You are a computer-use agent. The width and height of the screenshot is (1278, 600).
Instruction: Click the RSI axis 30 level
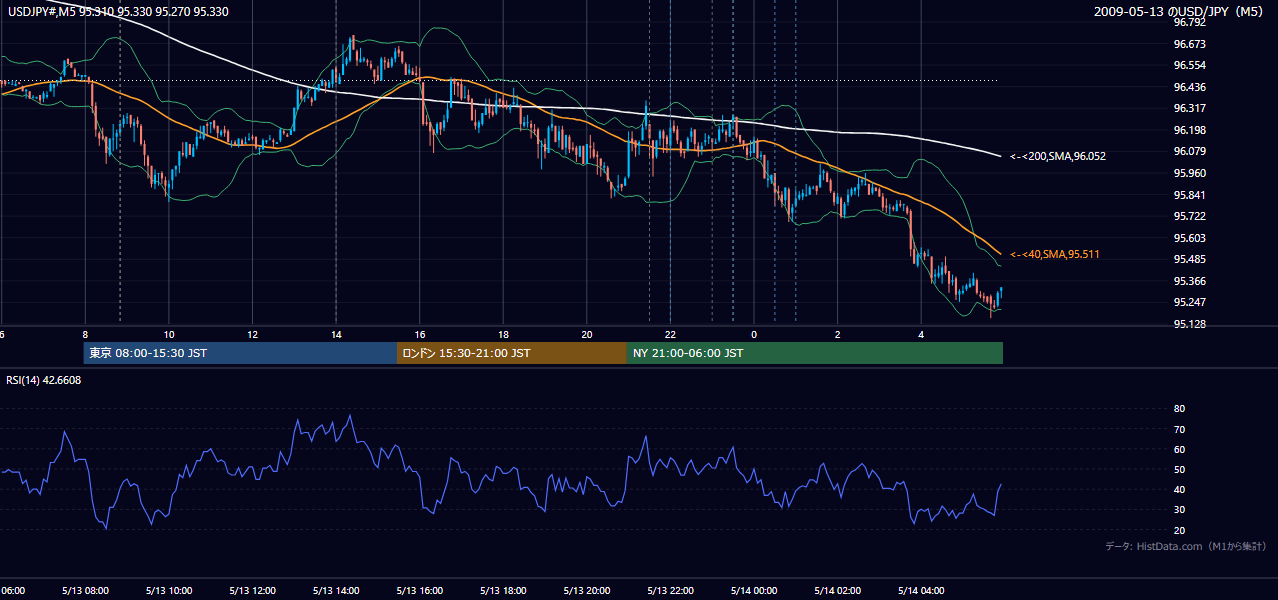[x=1179, y=510]
